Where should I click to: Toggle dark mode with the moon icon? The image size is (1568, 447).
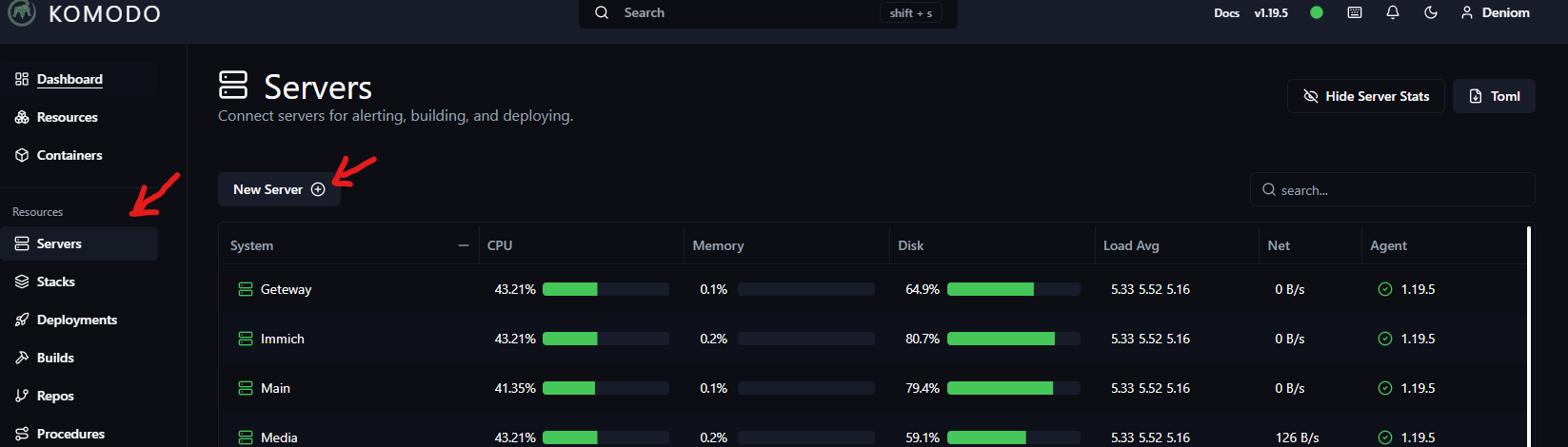coord(1431,13)
